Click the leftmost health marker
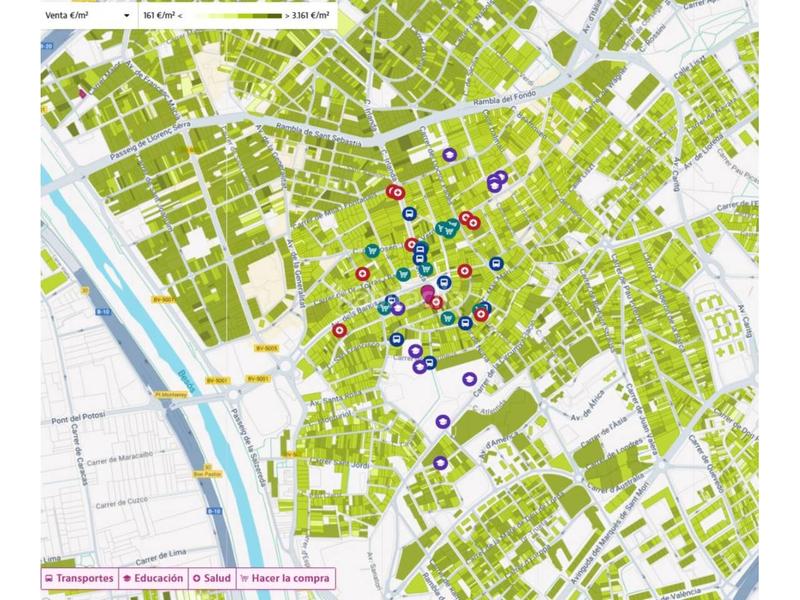 tap(340, 329)
